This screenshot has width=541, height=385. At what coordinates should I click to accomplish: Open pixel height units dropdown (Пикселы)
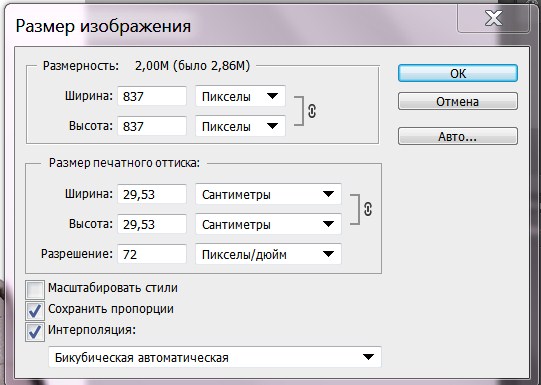tap(240, 126)
